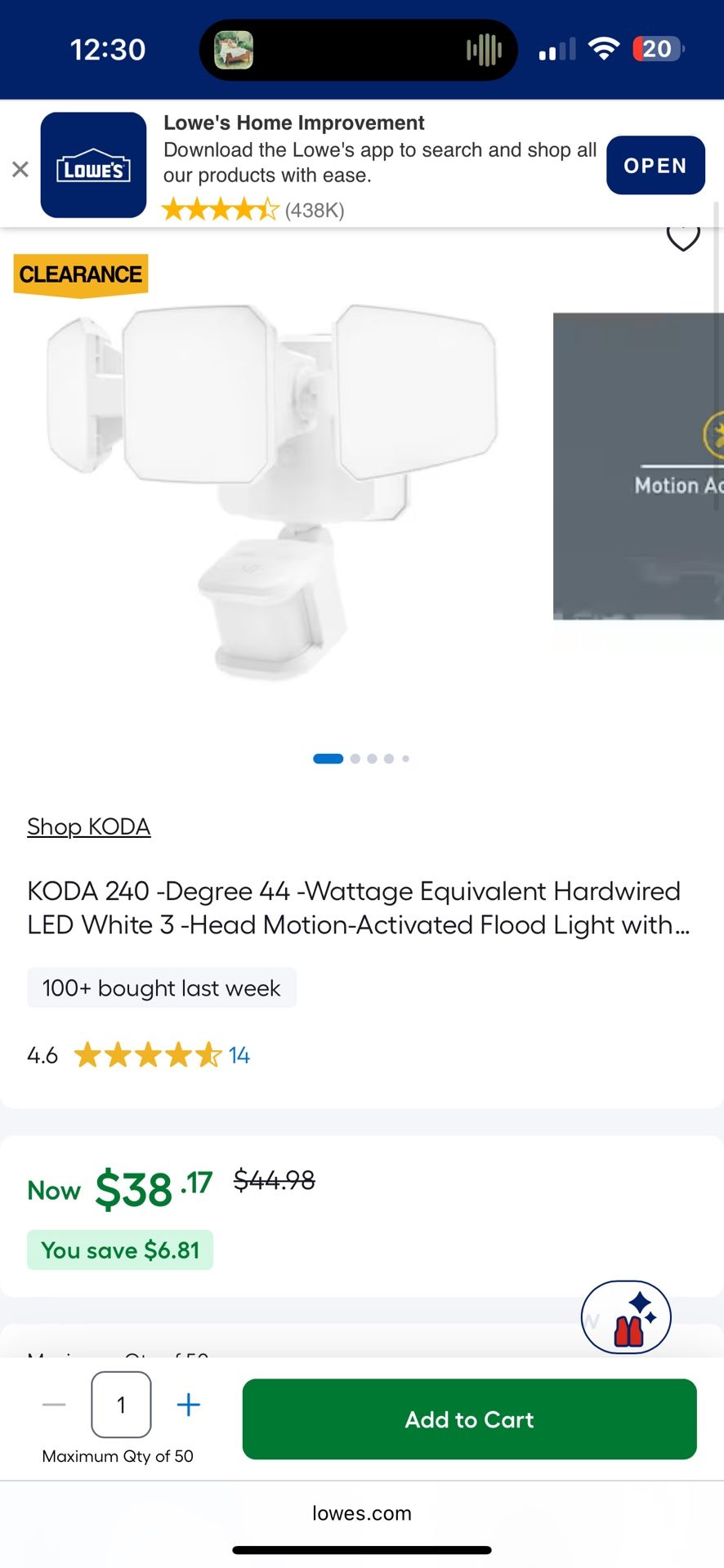724x1568 pixels.
Task: Increase quantity with plus button
Action: (x=189, y=1405)
